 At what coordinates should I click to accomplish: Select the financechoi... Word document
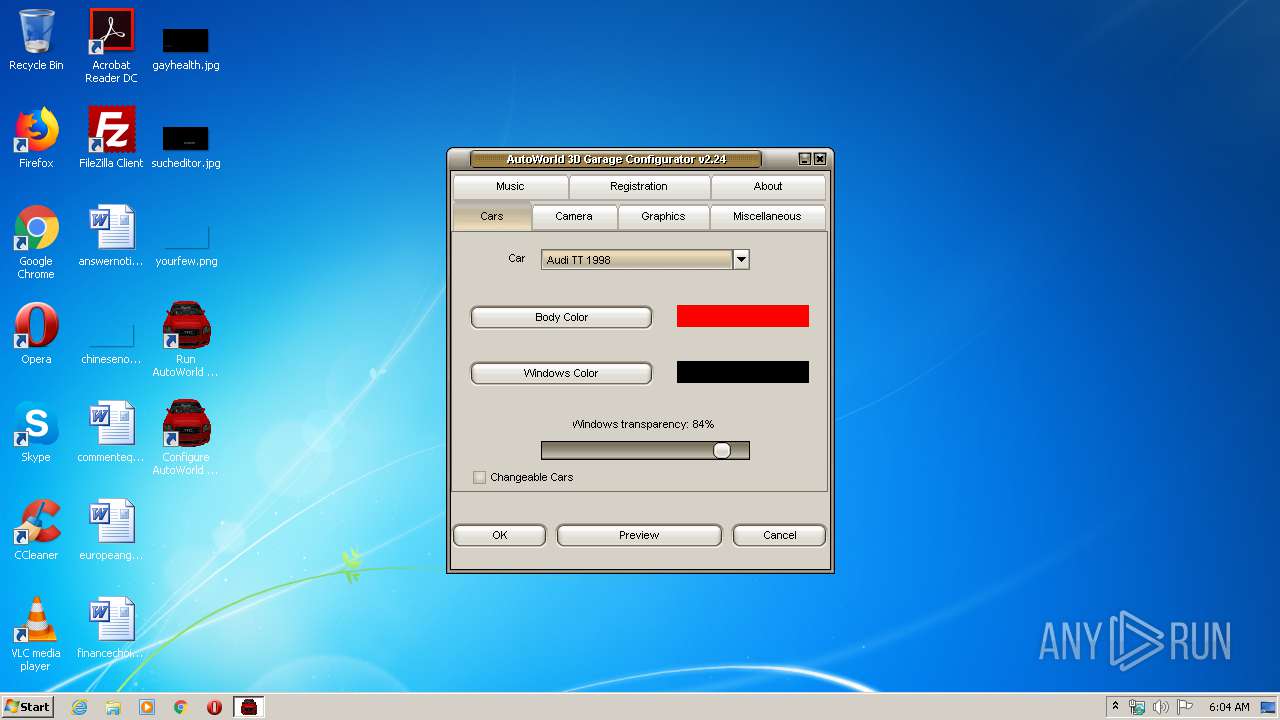pos(111,628)
